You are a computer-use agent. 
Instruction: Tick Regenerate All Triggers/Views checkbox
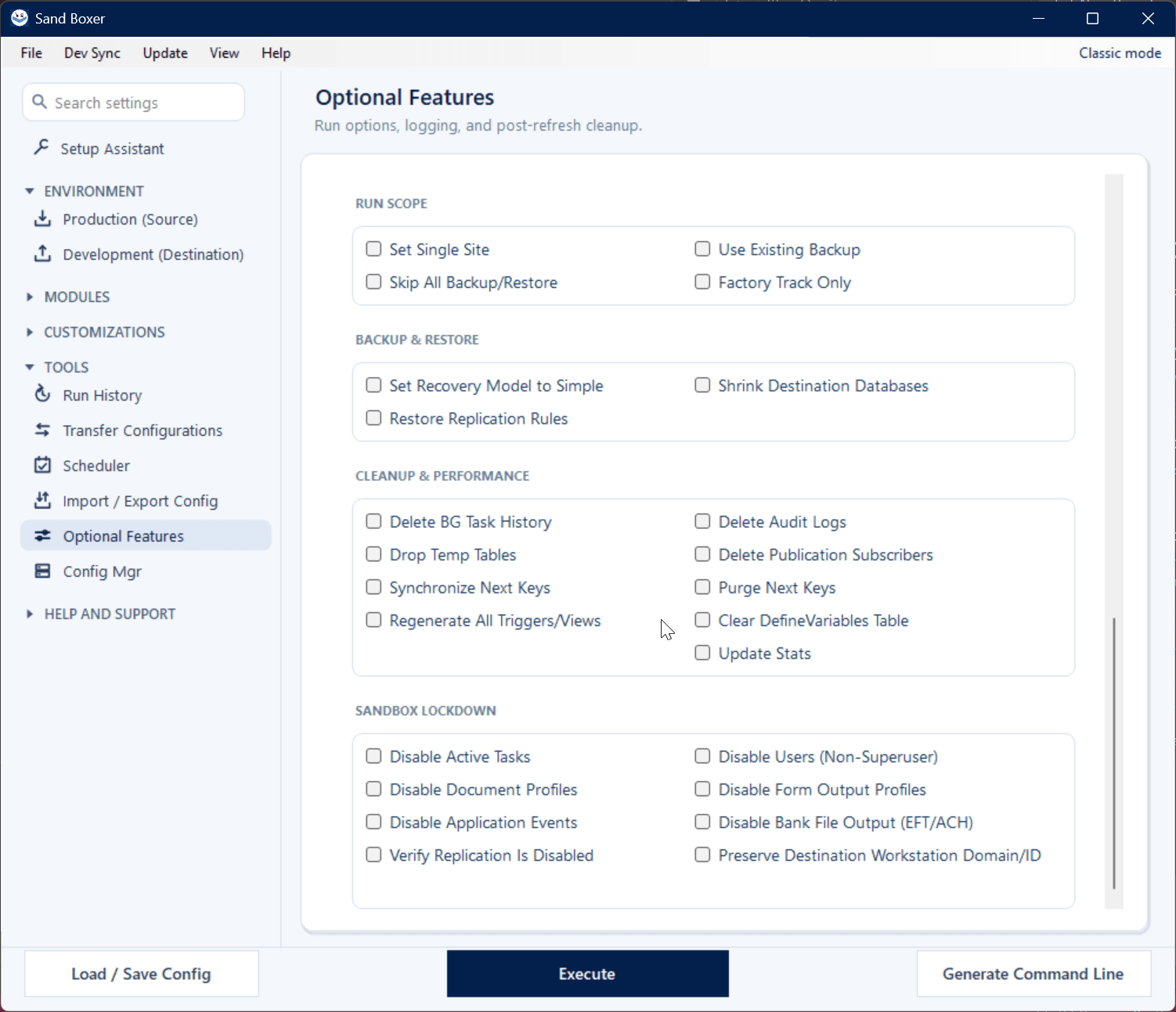point(373,620)
